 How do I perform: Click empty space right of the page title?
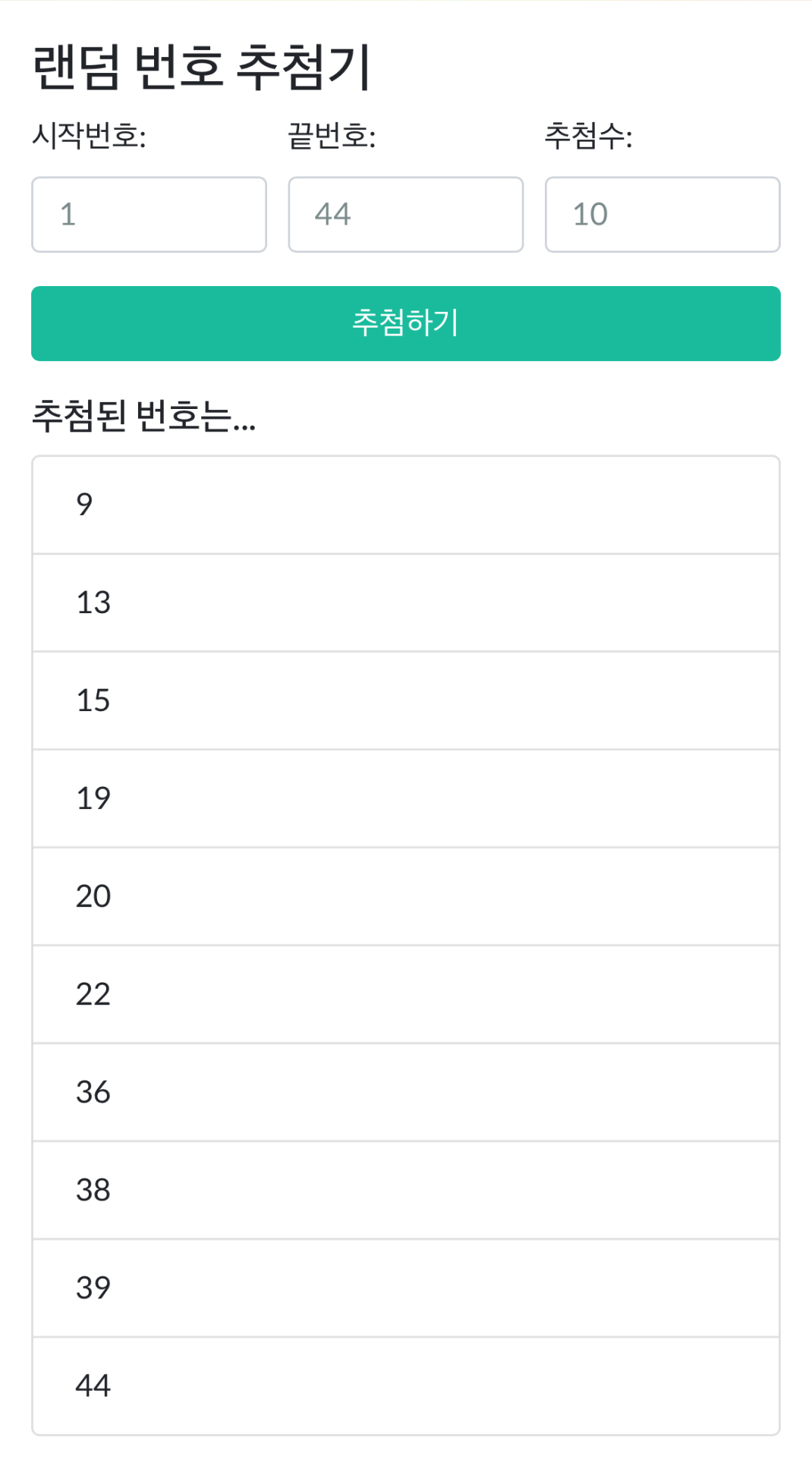pyautogui.click(x=592, y=67)
